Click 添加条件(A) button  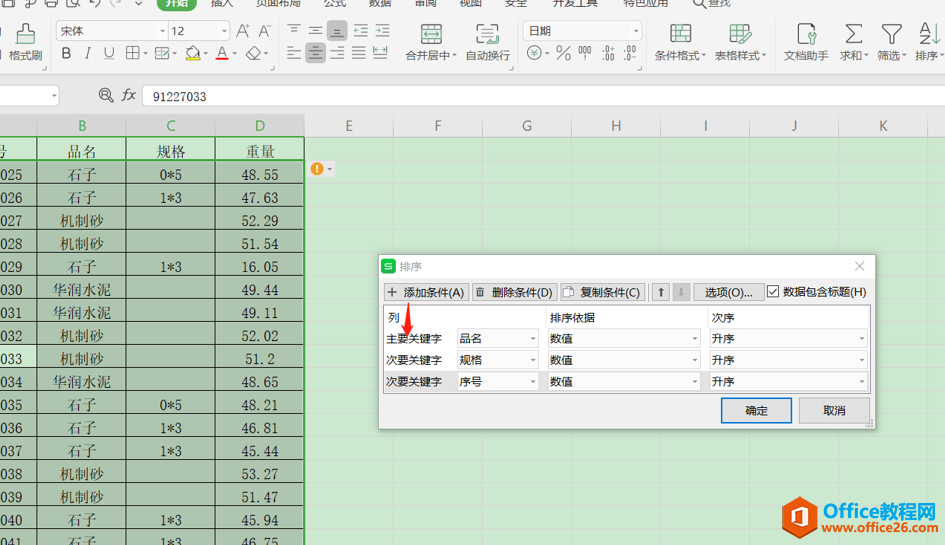[426, 292]
